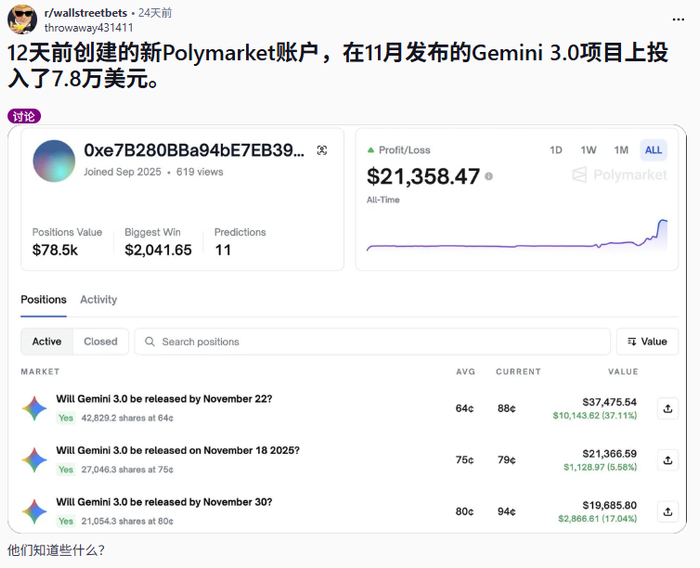Click the $1,128.97 (5.58%) gain
Screen dimensions: 700x568
(x=600, y=467)
